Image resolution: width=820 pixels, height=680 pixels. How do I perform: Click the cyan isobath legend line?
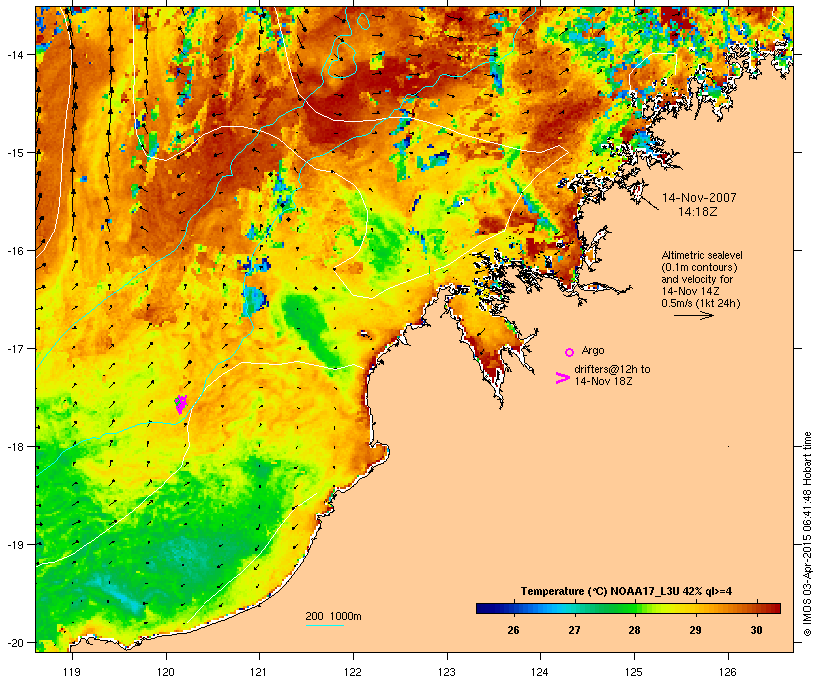[324, 625]
